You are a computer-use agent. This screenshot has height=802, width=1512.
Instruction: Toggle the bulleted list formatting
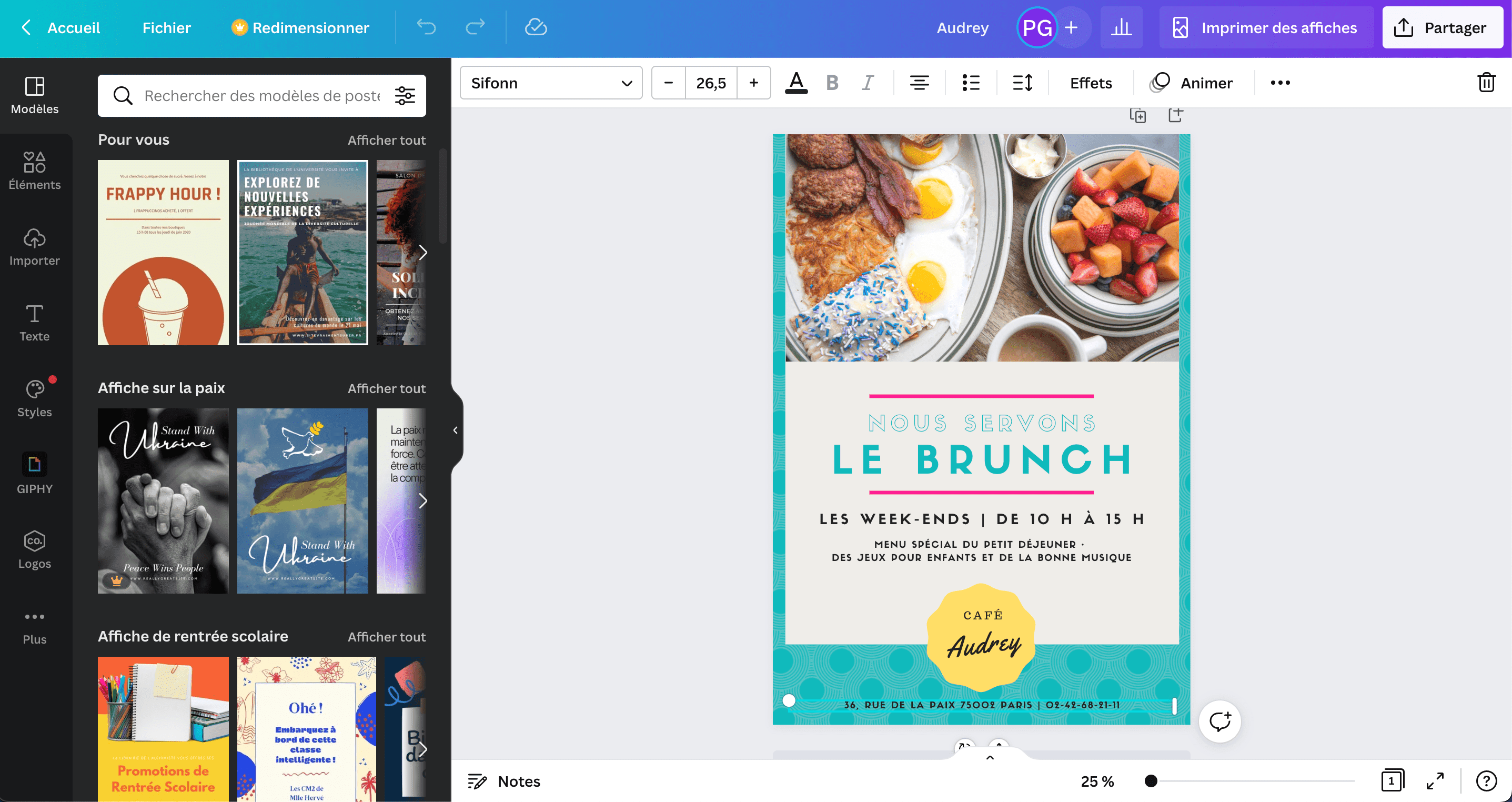(x=971, y=82)
